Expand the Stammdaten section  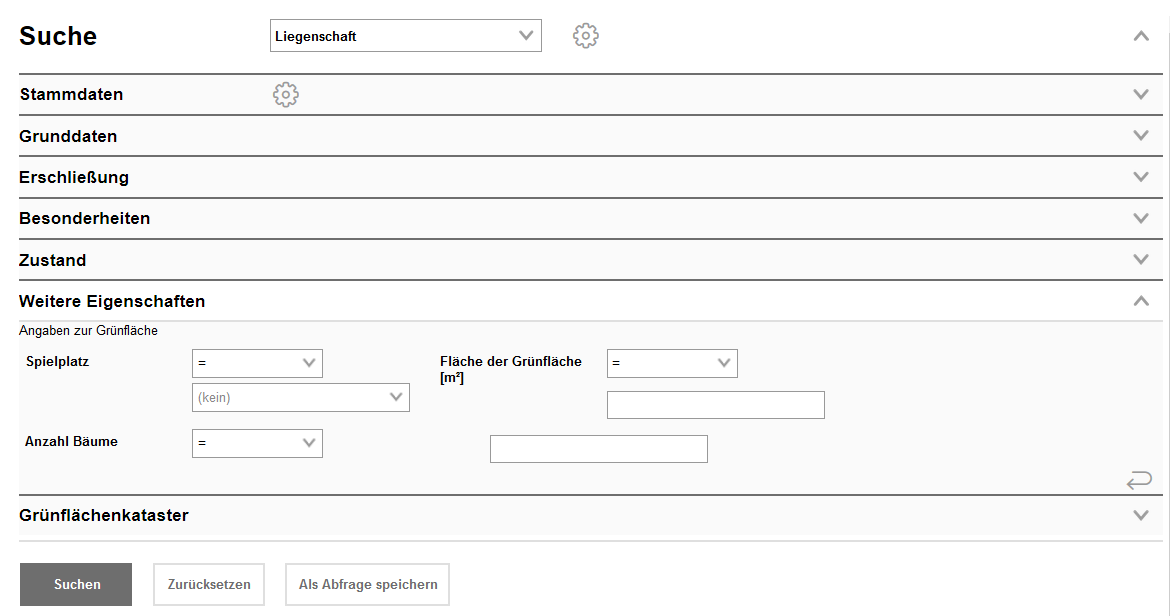tap(1141, 95)
